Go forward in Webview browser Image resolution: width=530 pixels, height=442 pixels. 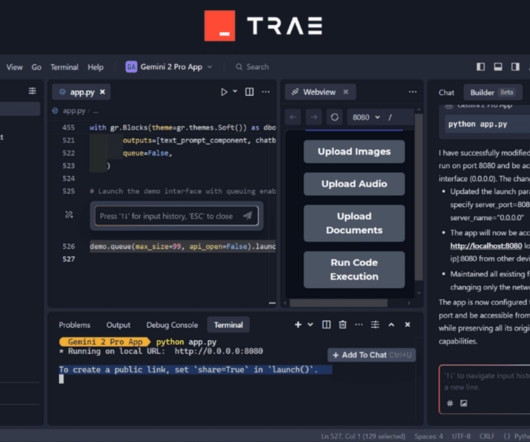(x=314, y=117)
